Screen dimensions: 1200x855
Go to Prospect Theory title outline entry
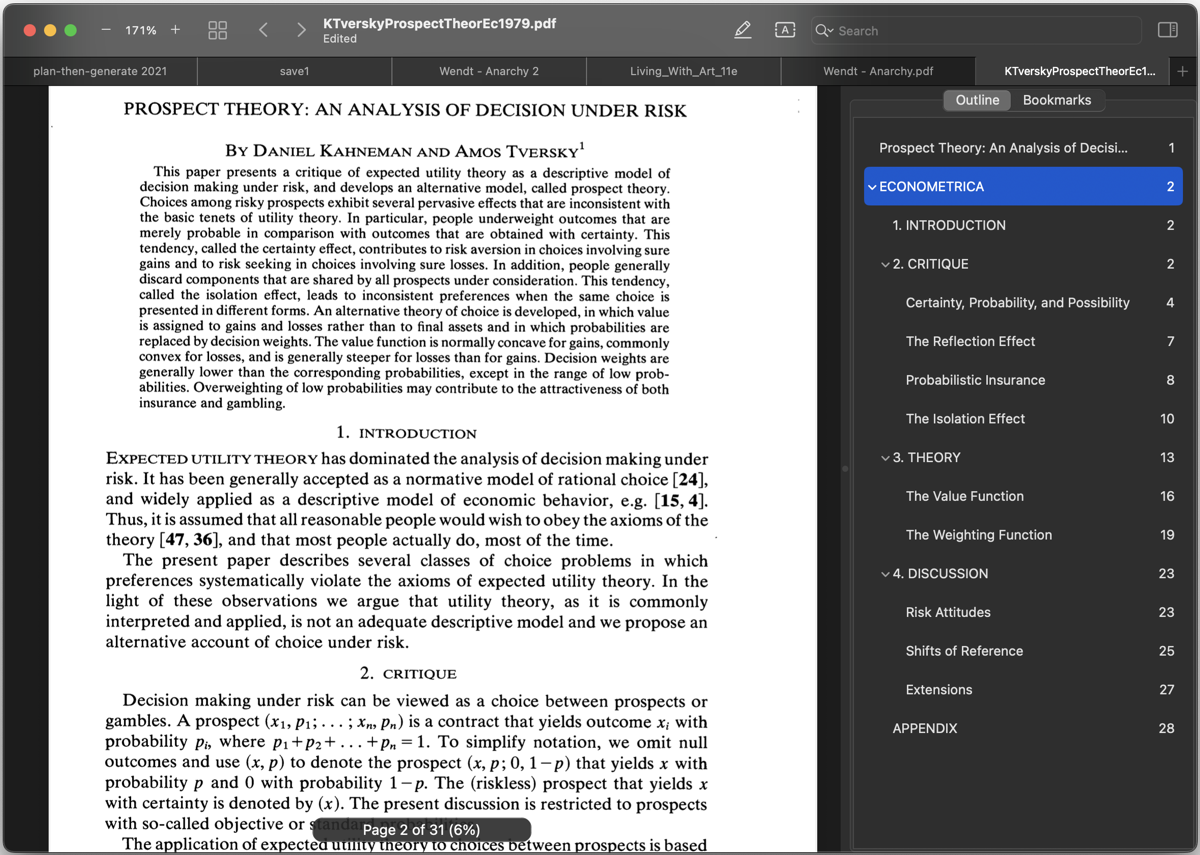point(1023,148)
